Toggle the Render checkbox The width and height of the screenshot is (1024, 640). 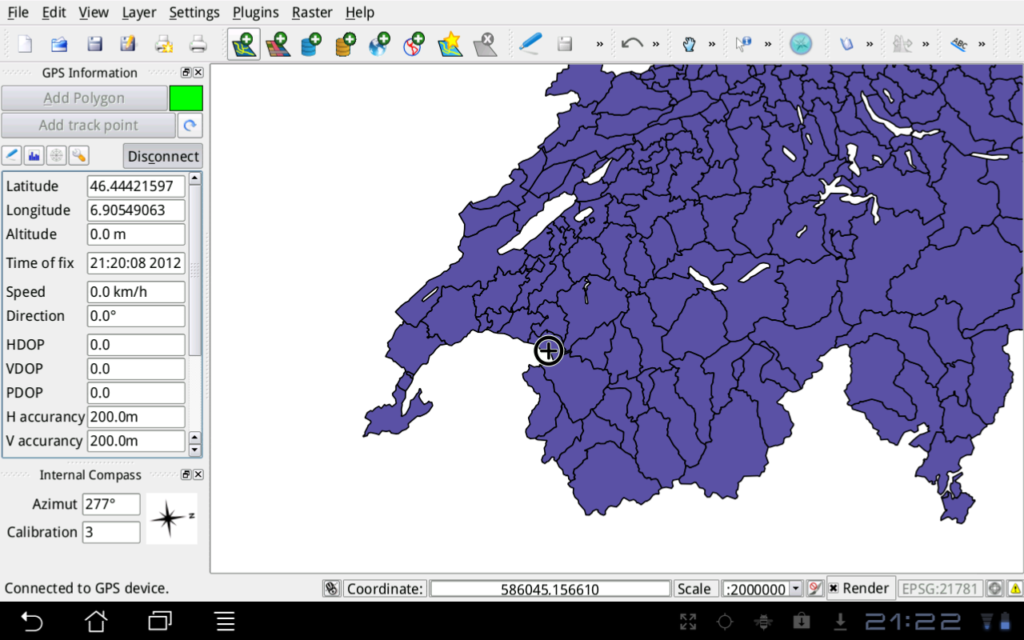coord(833,588)
